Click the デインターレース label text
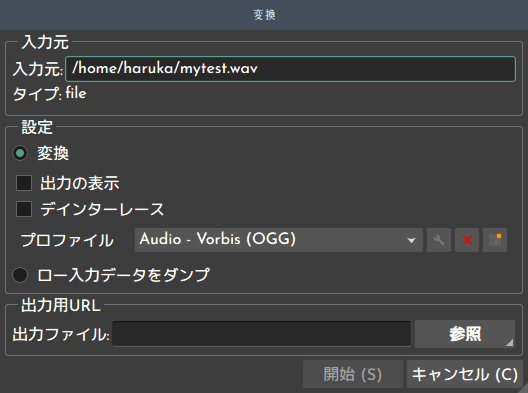The width and height of the screenshot is (528, 393). coord(102,209)
